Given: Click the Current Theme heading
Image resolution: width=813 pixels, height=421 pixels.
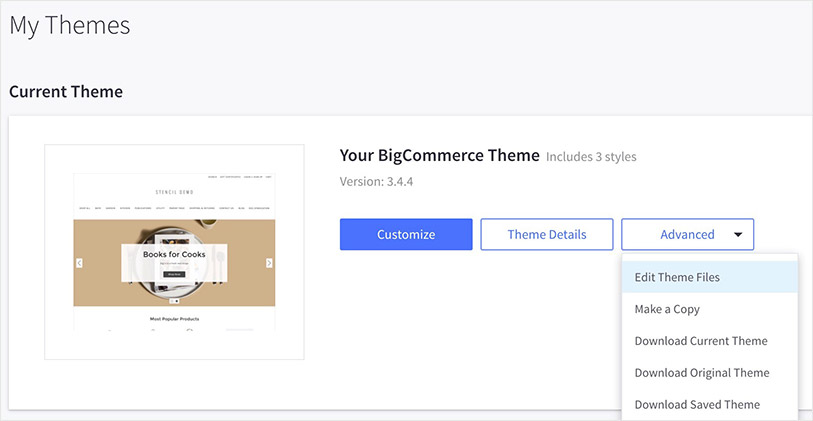Looking at the screenshot, I should [x=66, y=92].
